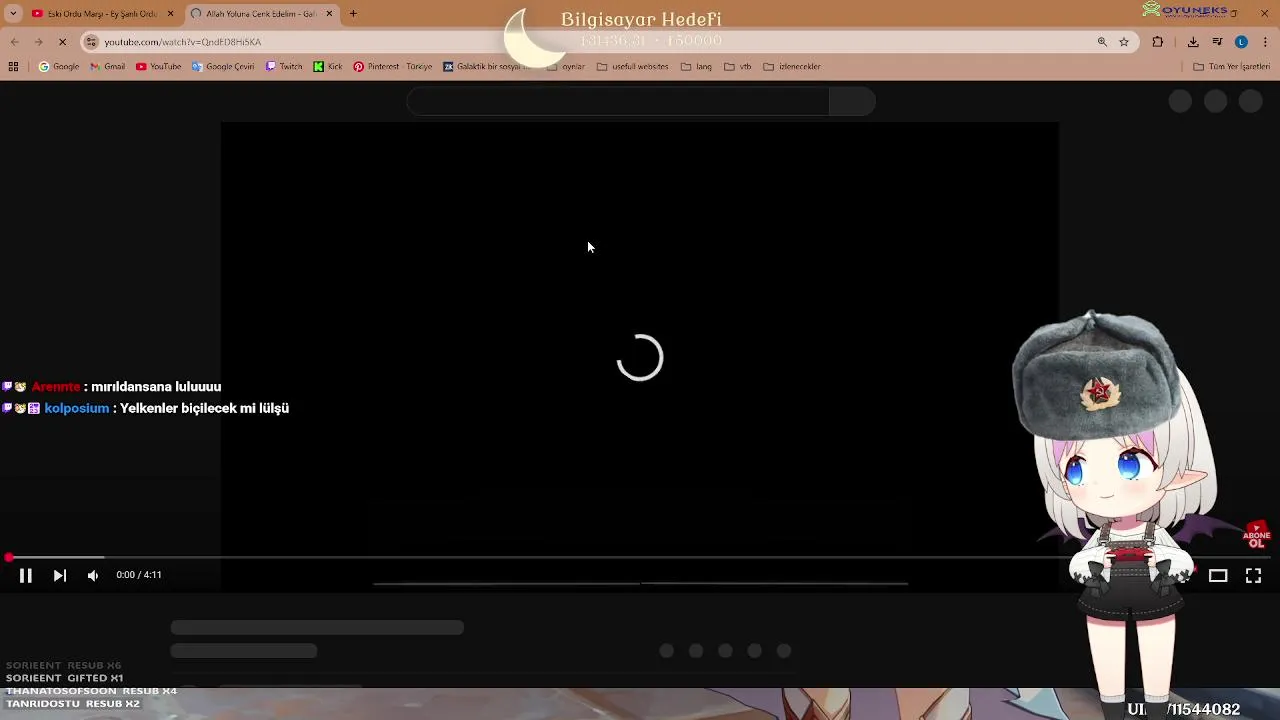The height and width of the screenshot is (720, 1280).
Task: Go back to previous page
Action: [14, 42]
